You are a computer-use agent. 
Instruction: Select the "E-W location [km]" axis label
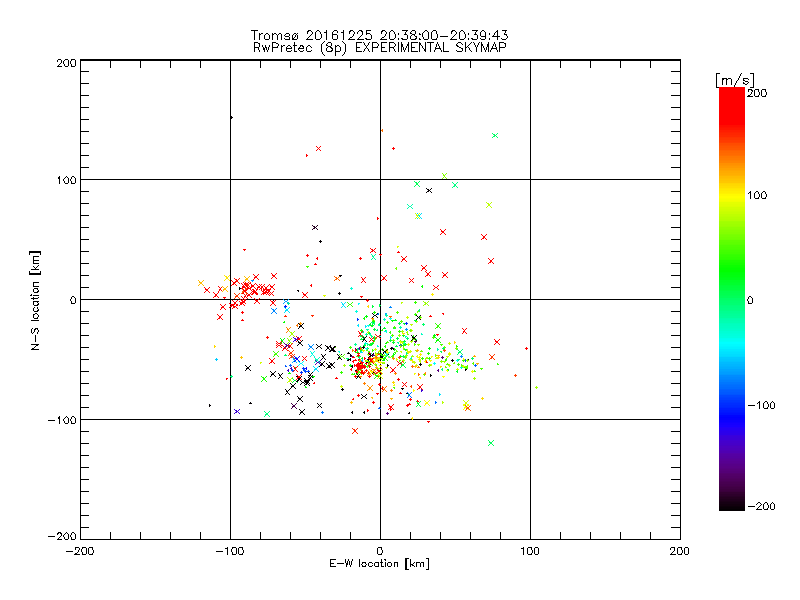coord(380,564)
